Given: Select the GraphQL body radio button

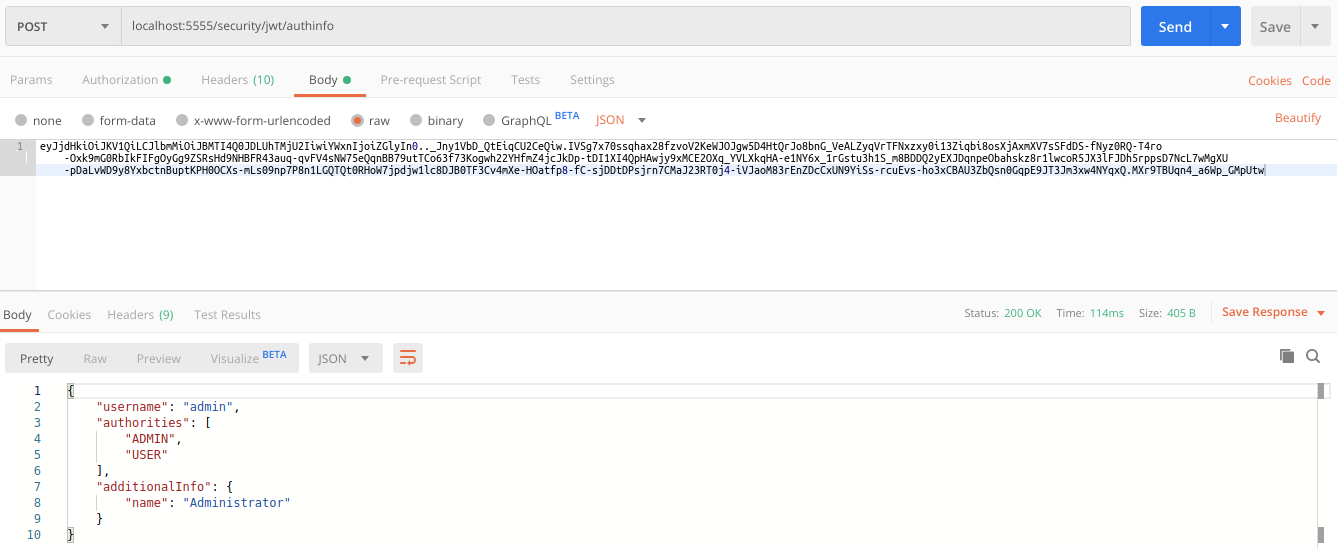Looking at the screenshot, I should [490, 120].
